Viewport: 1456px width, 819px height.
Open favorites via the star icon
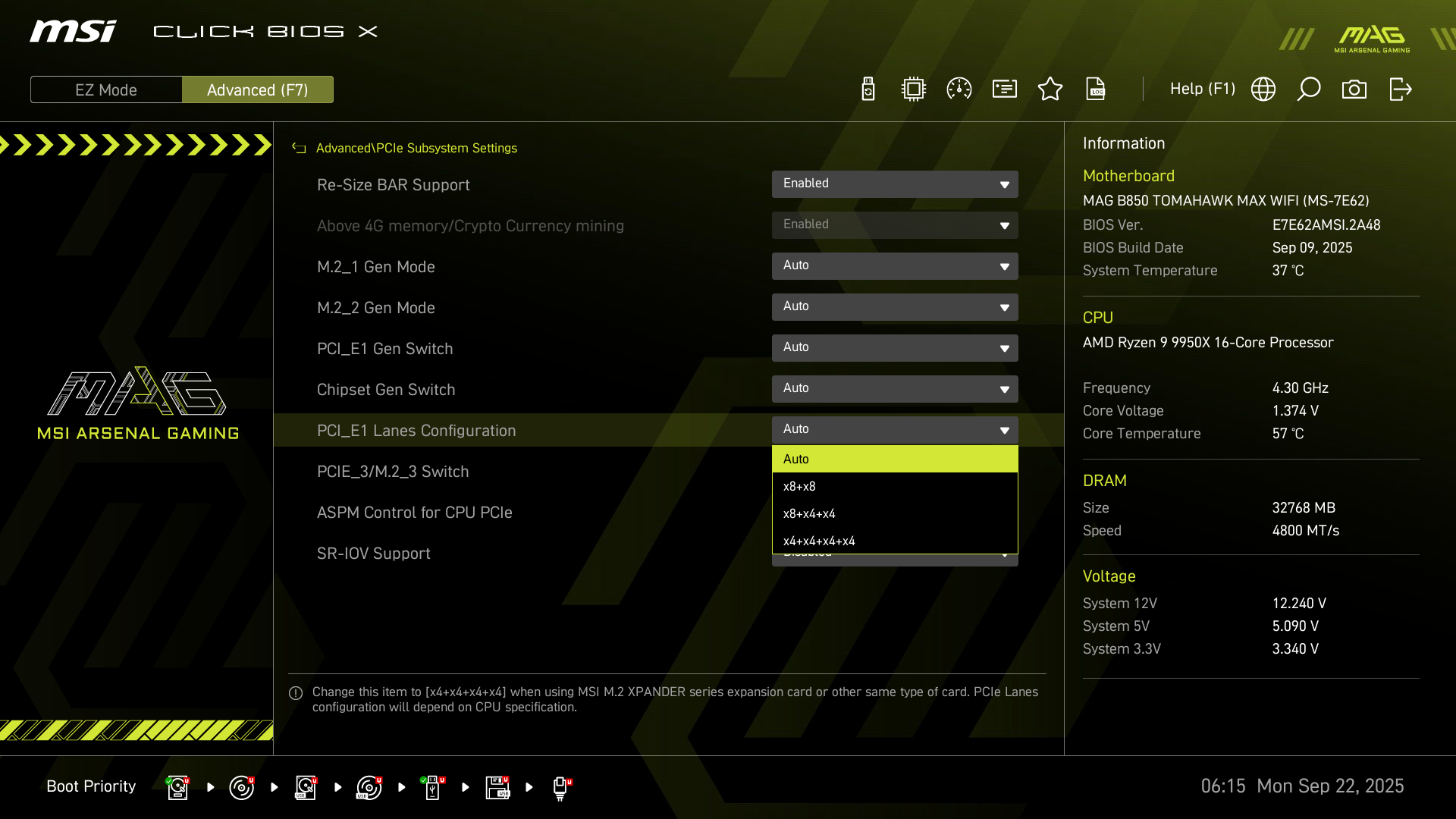point(1050,89)
